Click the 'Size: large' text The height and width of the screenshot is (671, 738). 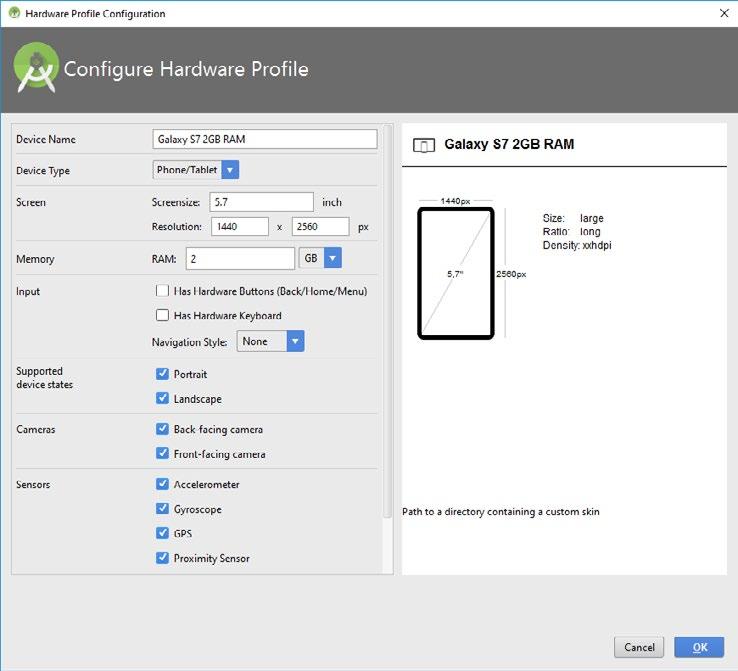click(573, 218)
